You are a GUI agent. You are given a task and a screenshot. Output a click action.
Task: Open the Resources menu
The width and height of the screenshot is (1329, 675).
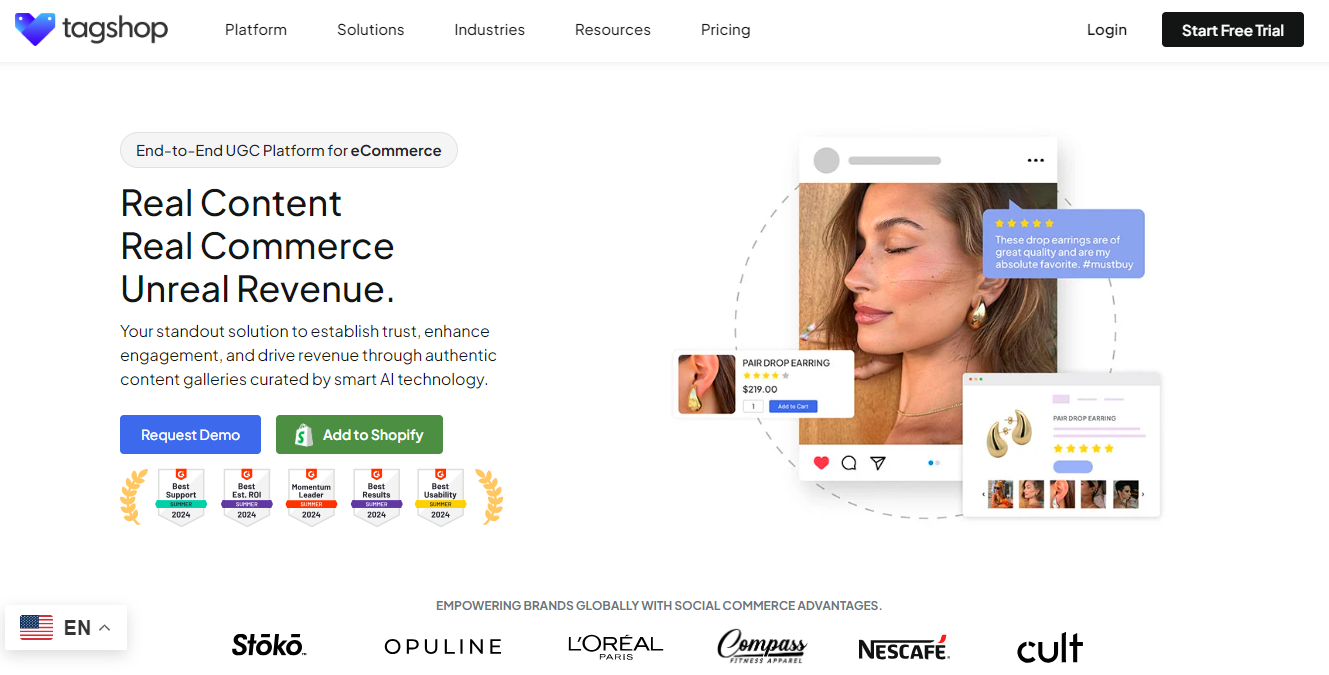613,30
